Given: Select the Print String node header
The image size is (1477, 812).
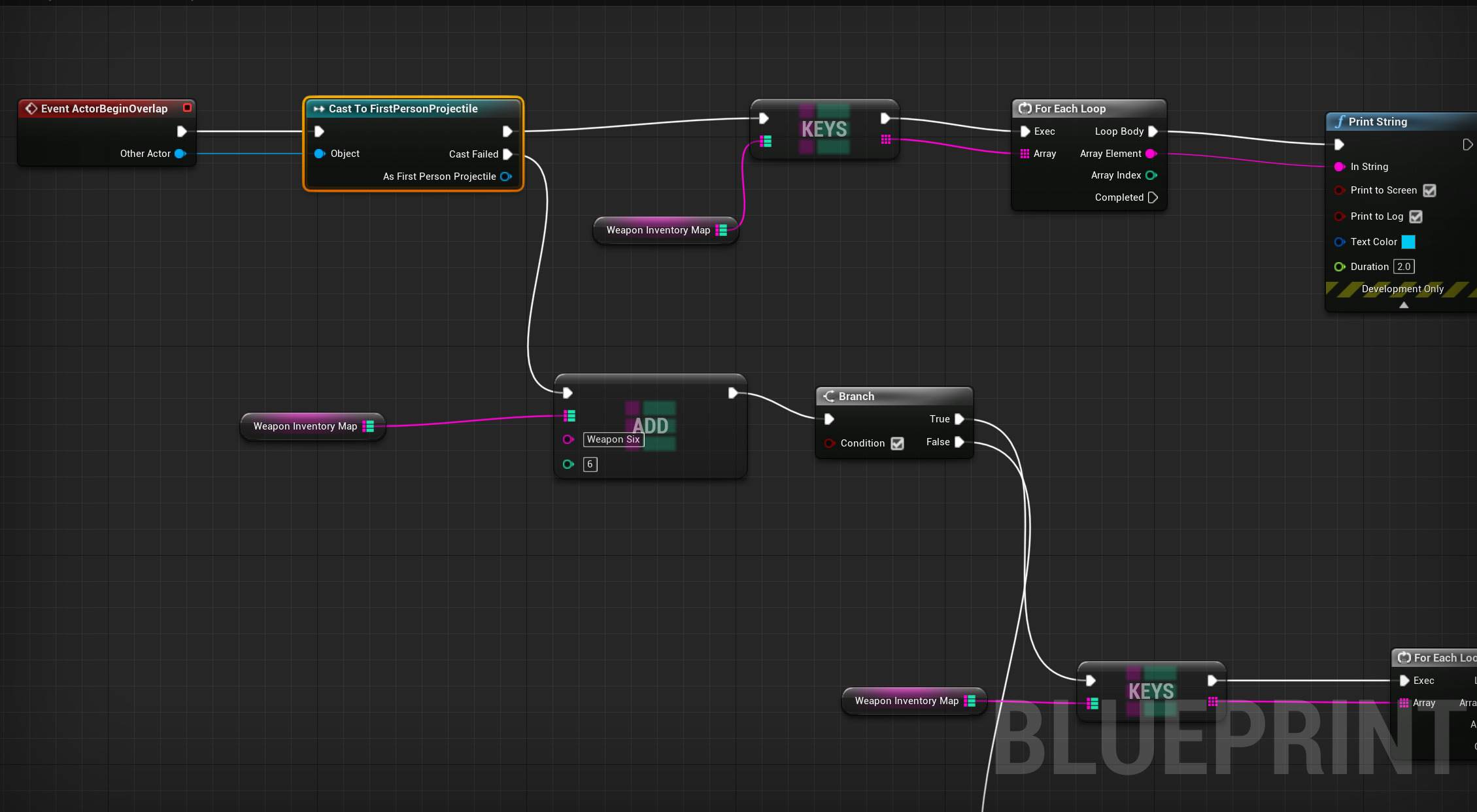Looking at the screenshot, I should point(1378,122).
